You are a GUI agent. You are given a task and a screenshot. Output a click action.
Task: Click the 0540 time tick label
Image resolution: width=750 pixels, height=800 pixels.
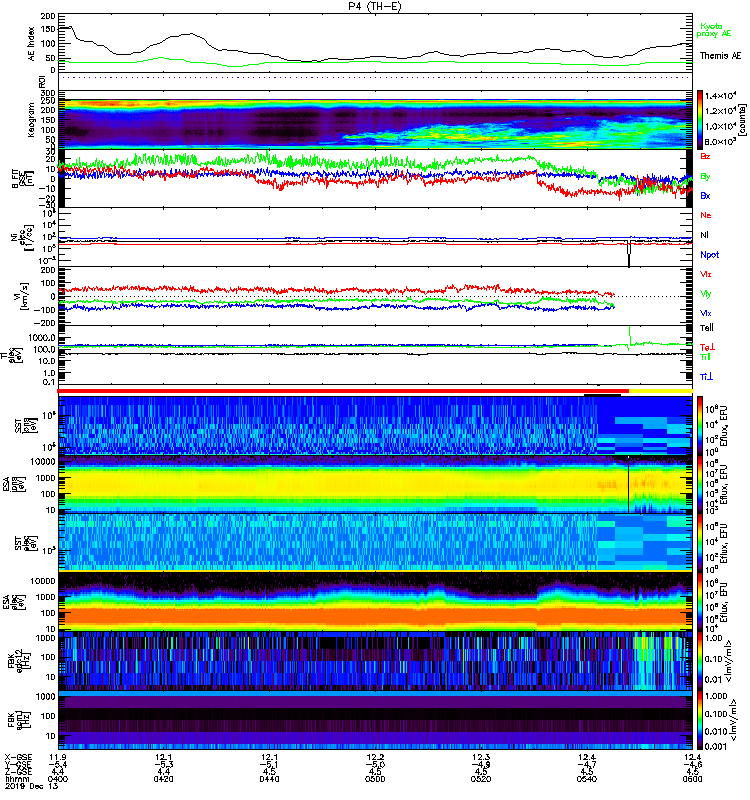(587, 779)
